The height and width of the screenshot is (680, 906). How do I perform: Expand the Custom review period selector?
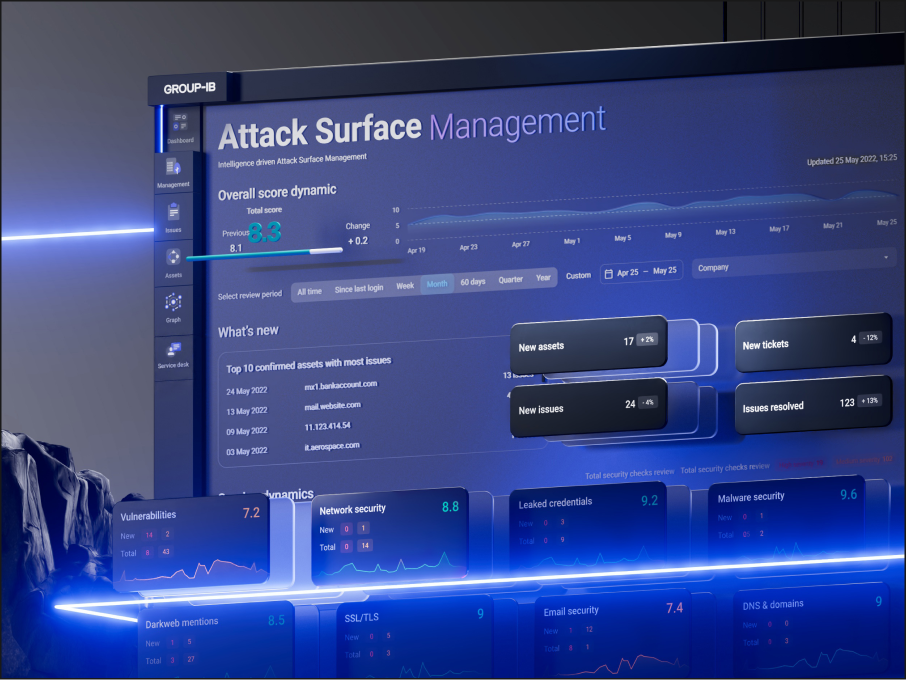click(578, 276)
